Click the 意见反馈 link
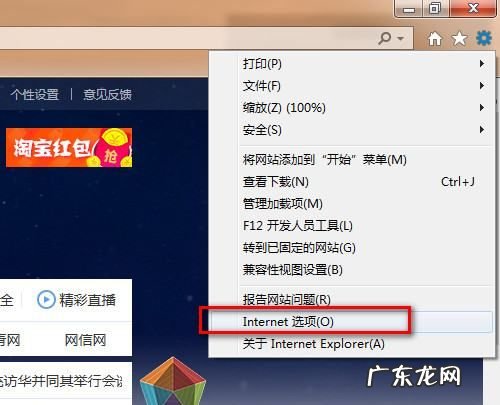500x405 pixels. click(107, 94)
